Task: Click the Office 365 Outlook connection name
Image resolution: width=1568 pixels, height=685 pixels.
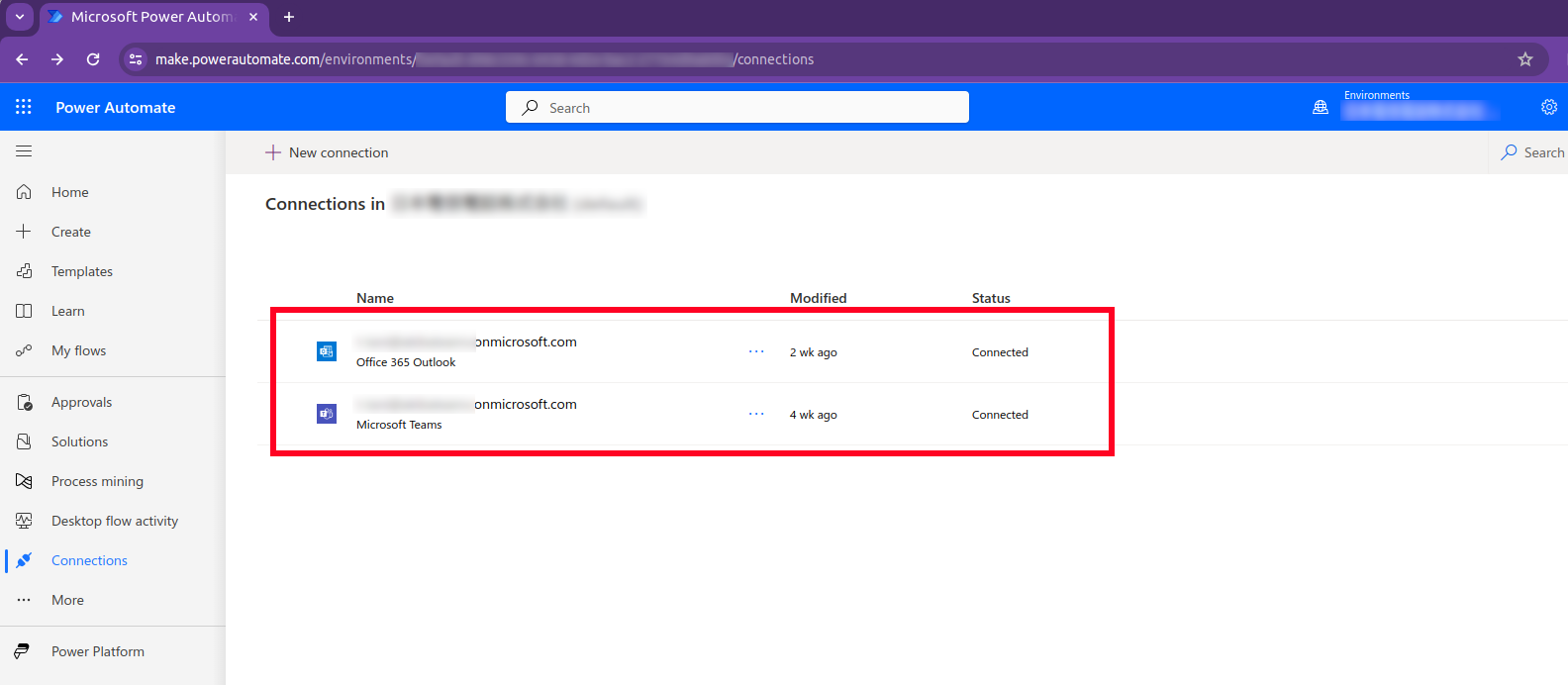Action: (x=466, y=342)
